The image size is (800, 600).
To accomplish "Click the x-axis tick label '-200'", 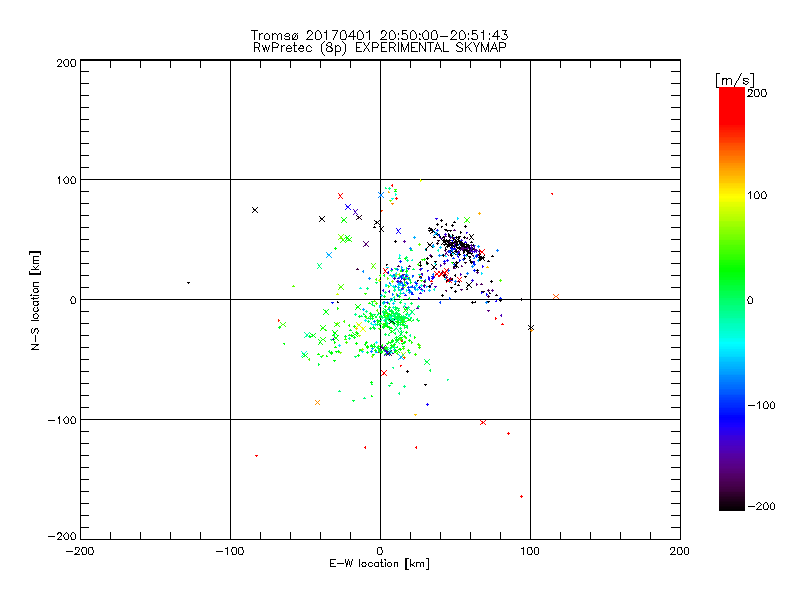I will click(x=80, y=551).
